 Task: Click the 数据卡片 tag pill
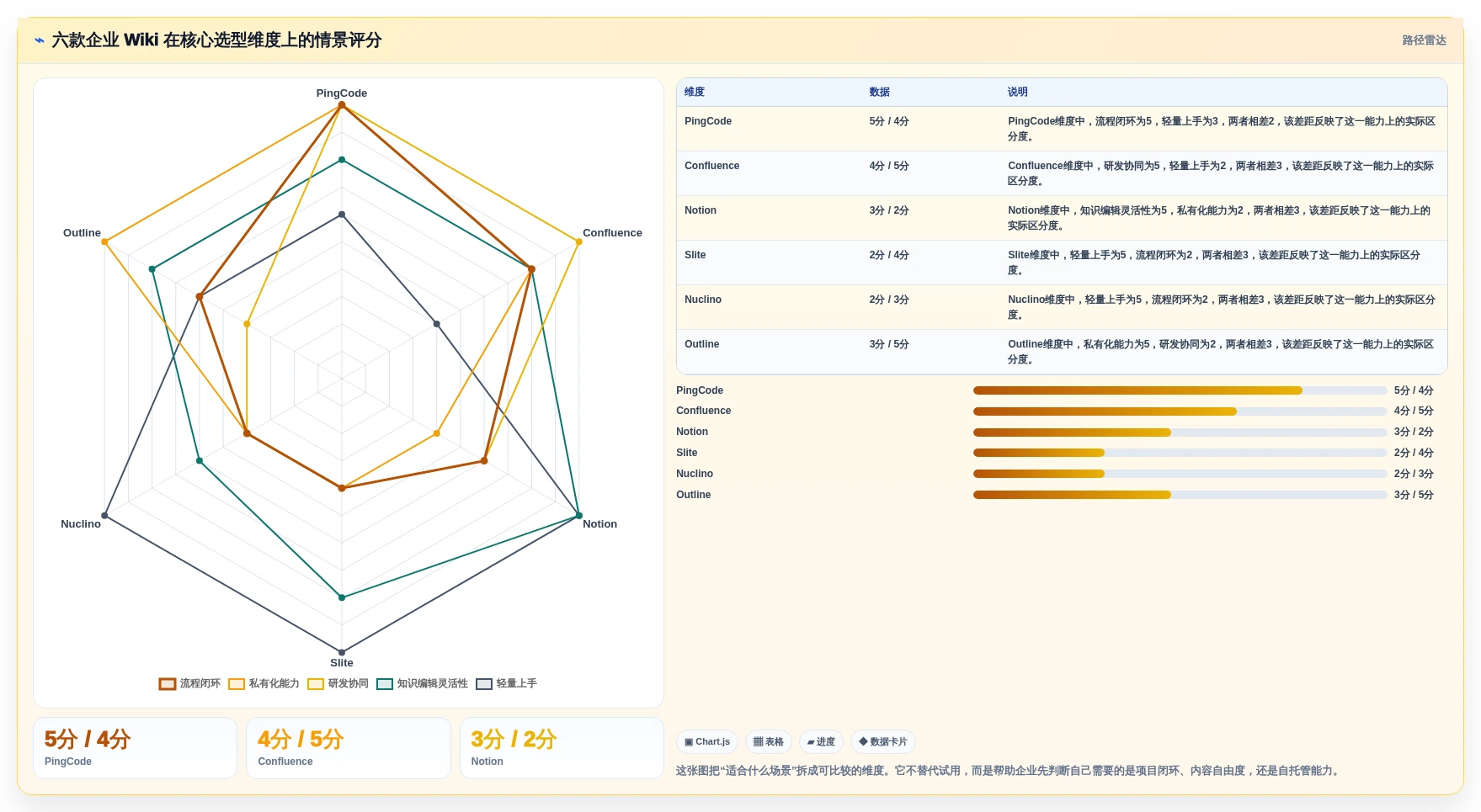(x=883, y=742)
